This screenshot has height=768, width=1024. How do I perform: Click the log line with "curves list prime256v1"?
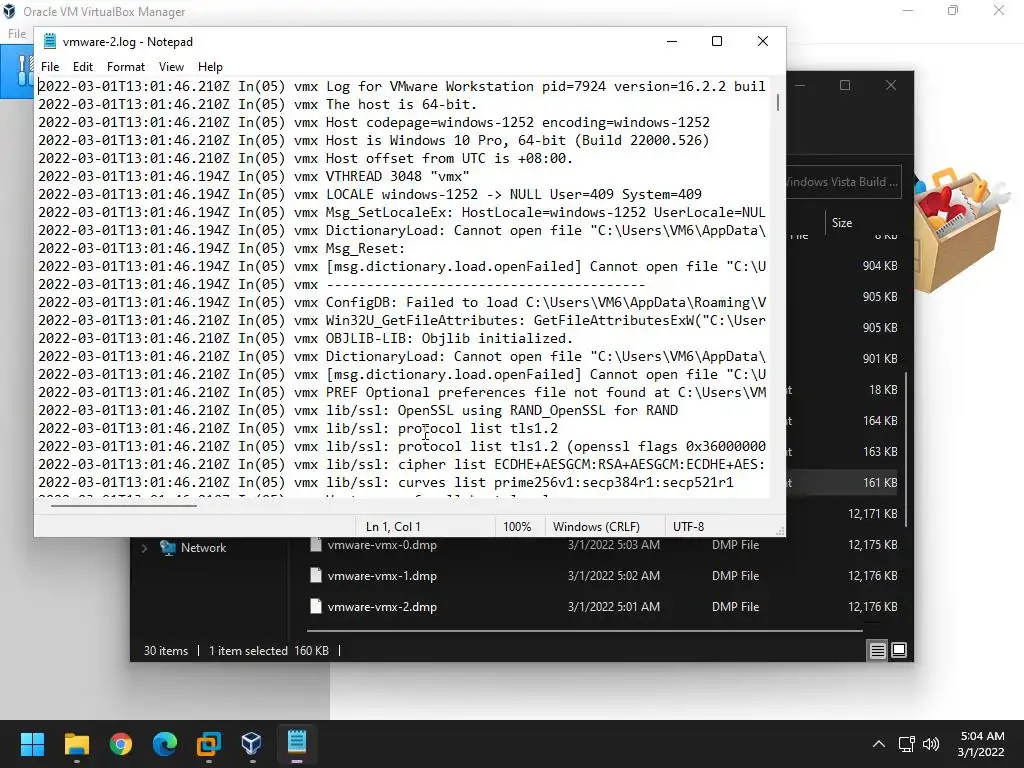385,483
